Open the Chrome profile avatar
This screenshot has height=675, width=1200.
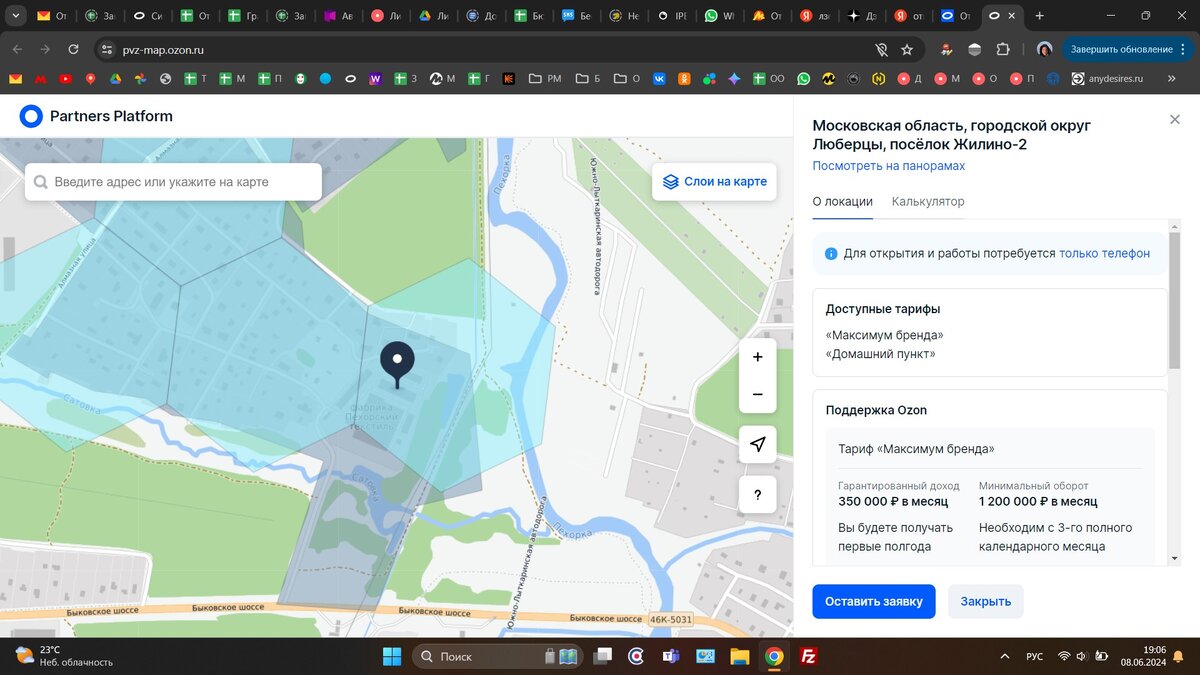point(1044,49)
